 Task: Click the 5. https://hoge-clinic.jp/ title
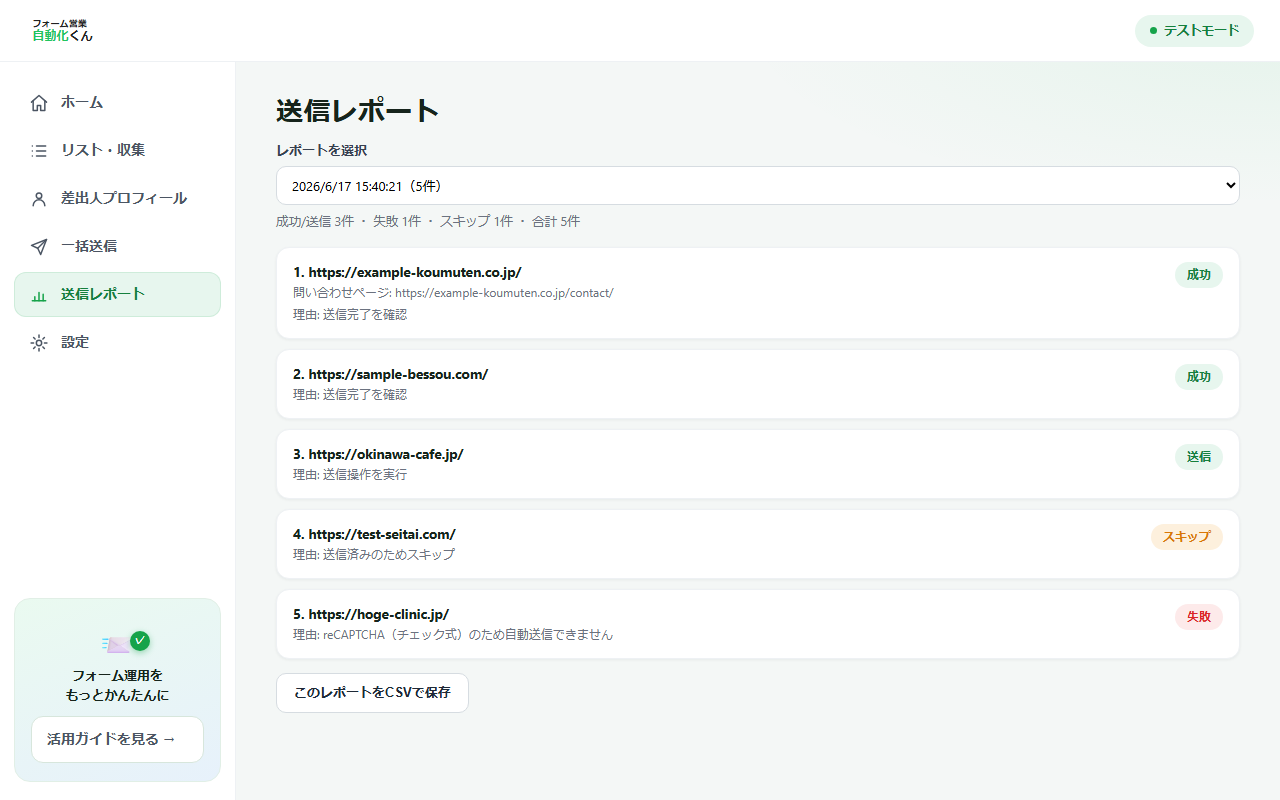pos(371,614)
